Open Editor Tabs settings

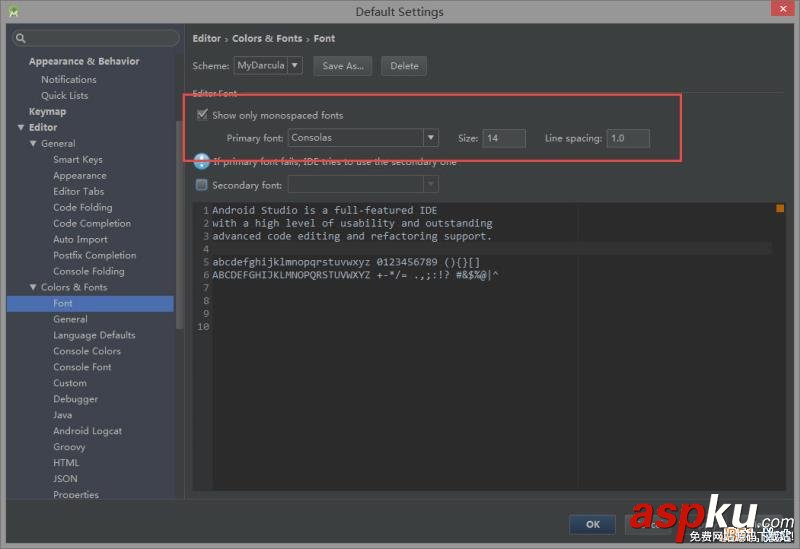point(79,191)
